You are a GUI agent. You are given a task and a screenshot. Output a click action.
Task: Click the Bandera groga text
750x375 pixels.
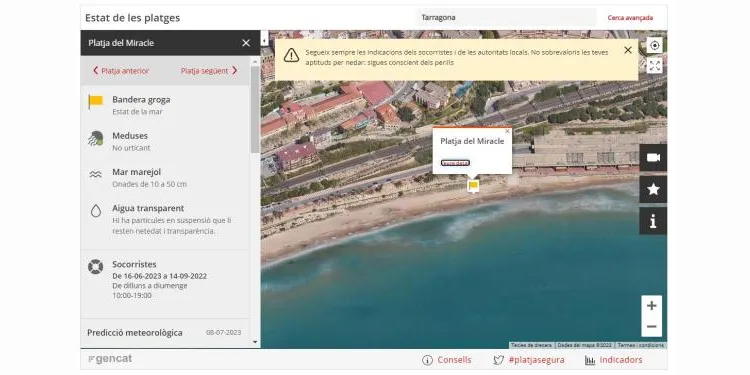(x=141, y=99)
